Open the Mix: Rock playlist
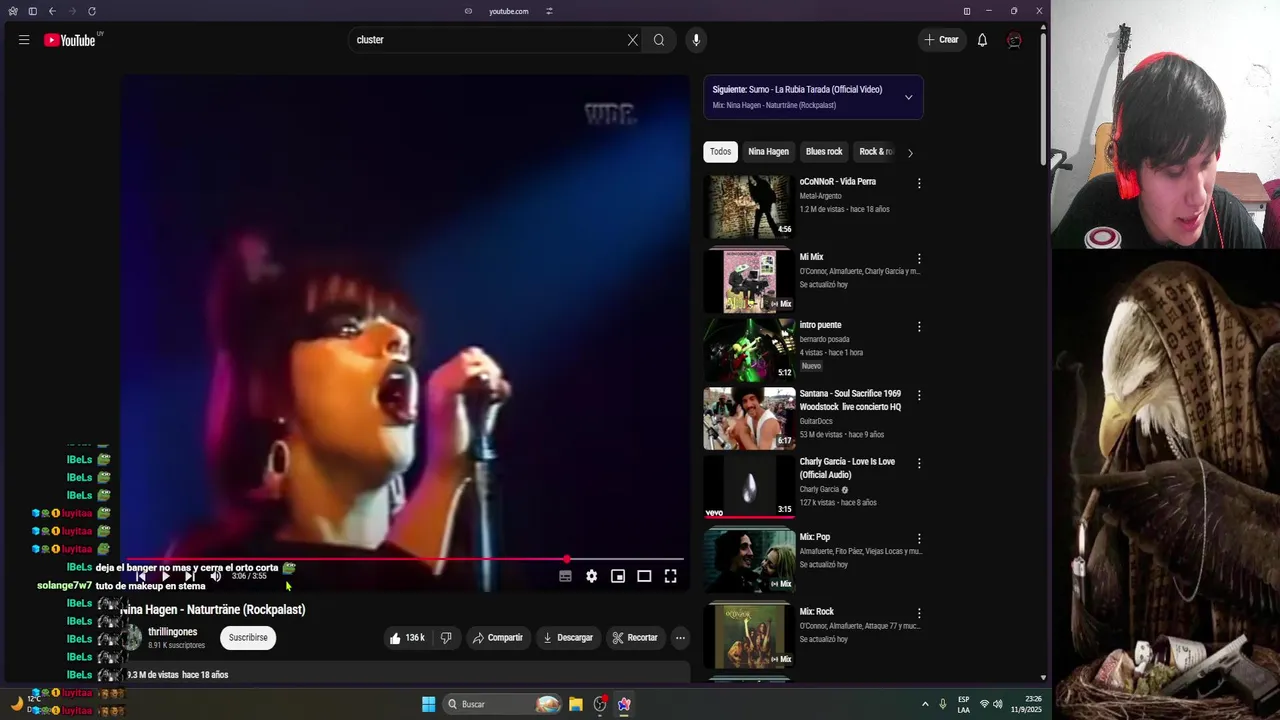The image size is (1280, 720). tap(749, 636)
